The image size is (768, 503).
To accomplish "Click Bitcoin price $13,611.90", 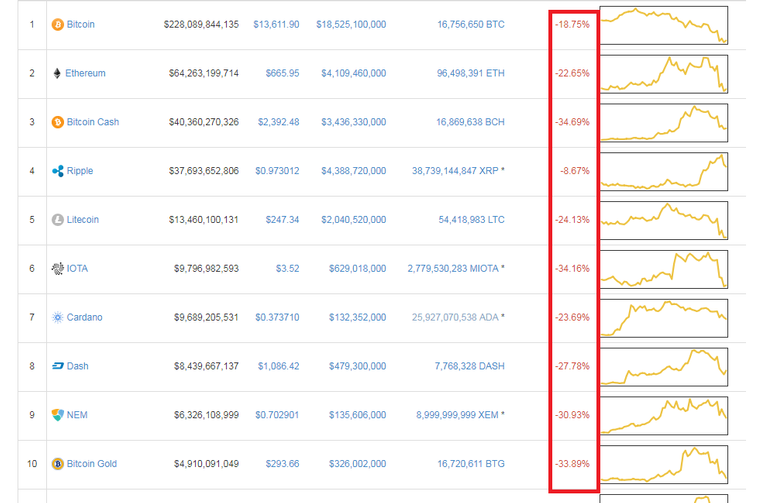I will (276, 24).
